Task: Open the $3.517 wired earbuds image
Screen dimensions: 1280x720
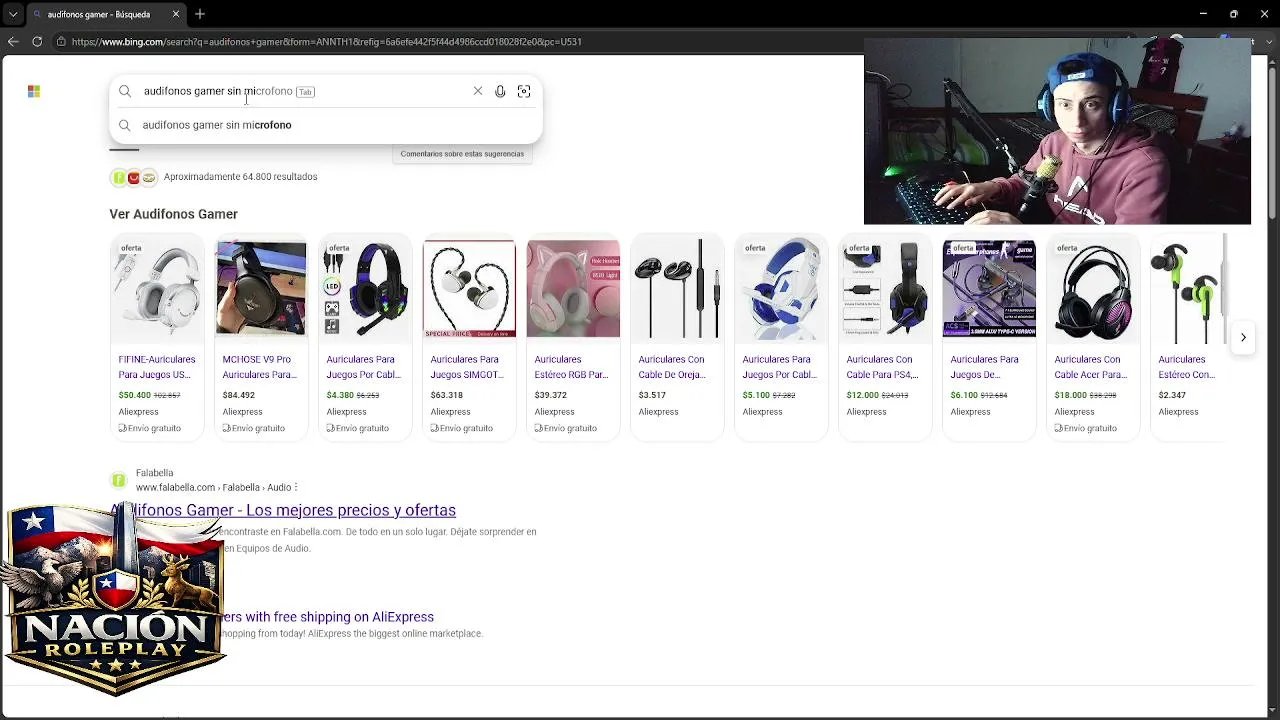Action: [677, 289]
